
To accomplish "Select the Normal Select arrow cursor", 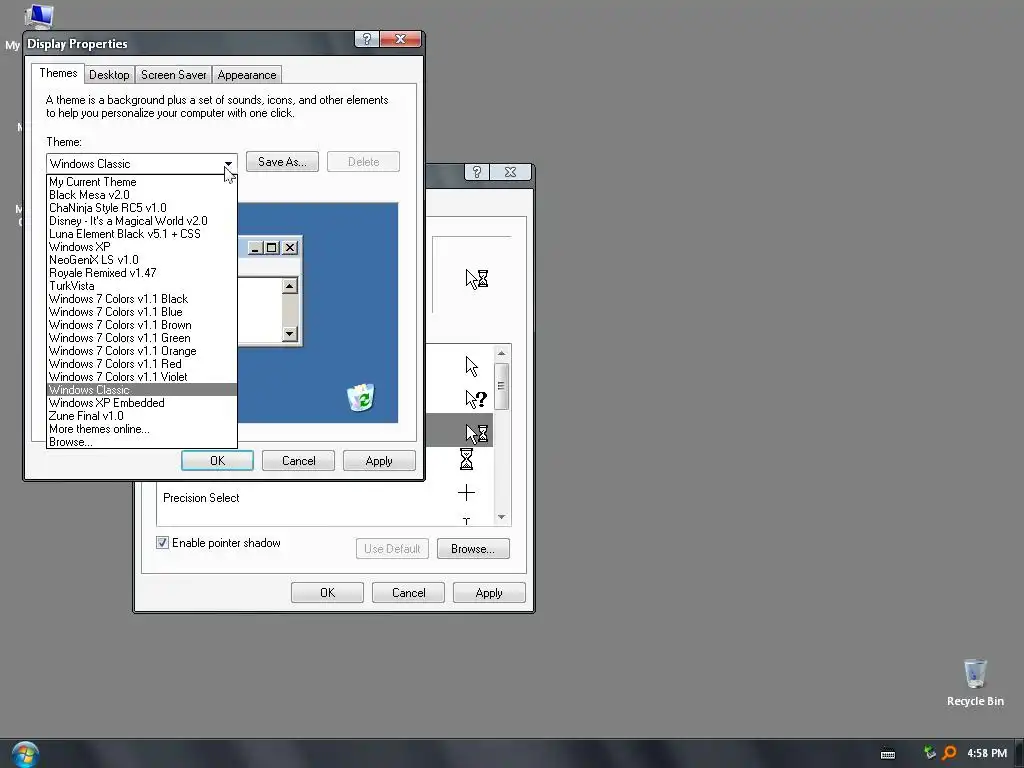I will (472, 366).
